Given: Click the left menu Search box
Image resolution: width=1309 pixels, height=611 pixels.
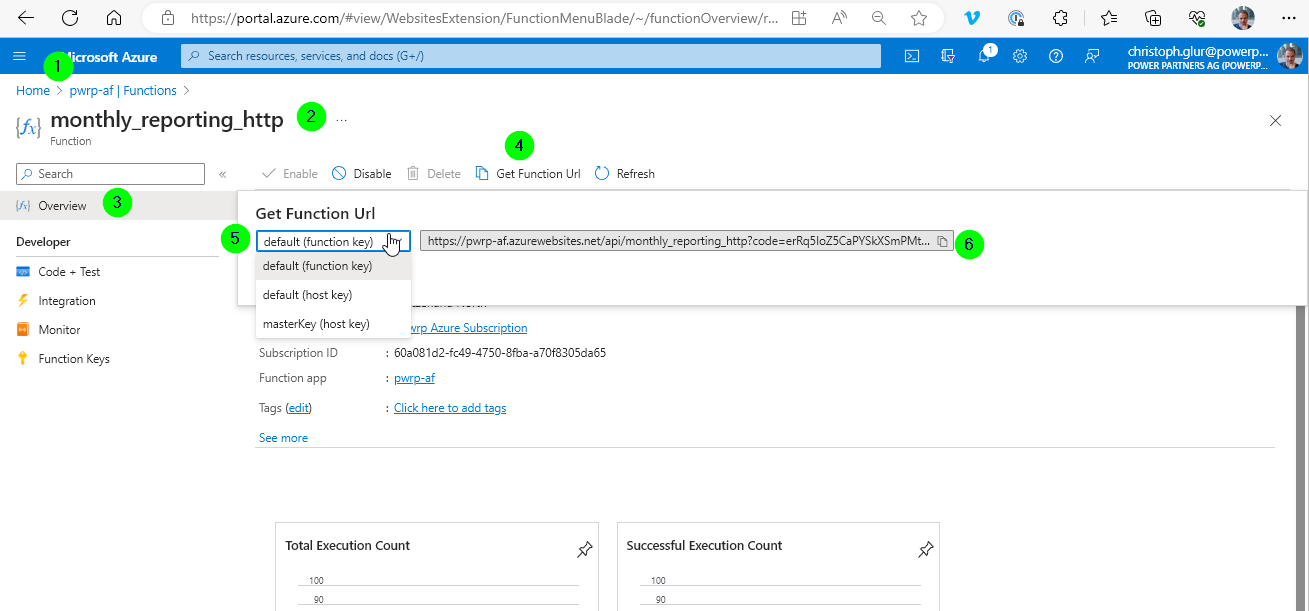Looking at the screenshot, I should 111,174.
